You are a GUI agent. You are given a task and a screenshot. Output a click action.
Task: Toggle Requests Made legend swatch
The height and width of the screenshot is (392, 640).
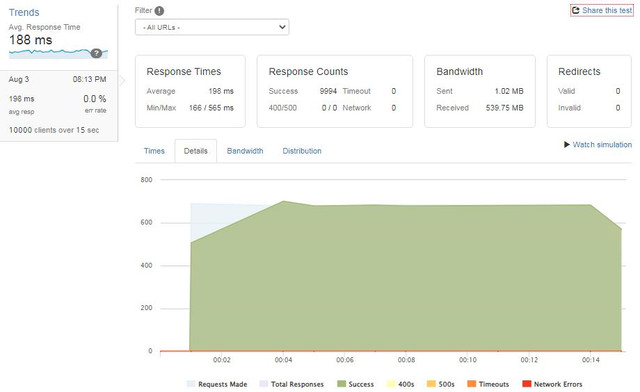coord(191,384)
